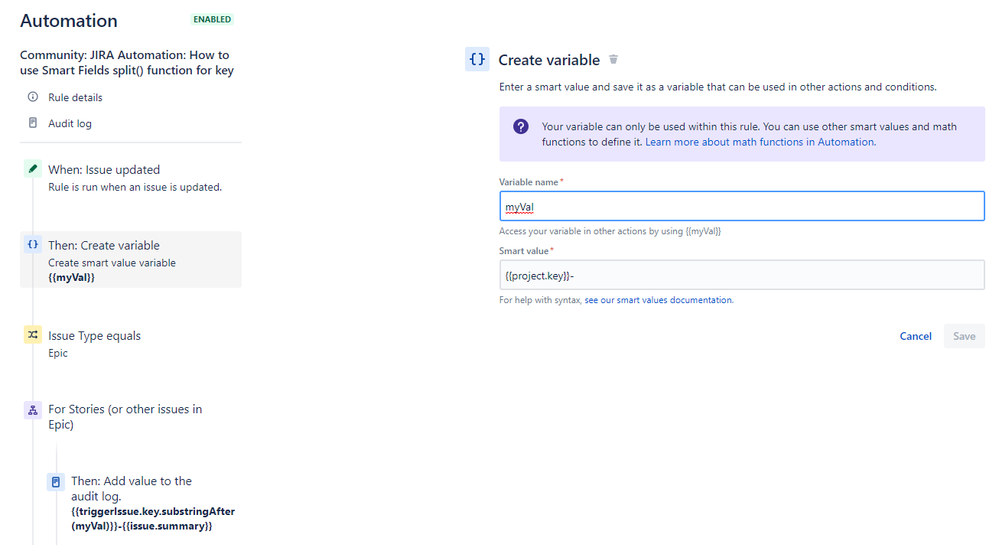Click the ENABLED status badge
Screen dimensions: 999x545
[212, 19]
